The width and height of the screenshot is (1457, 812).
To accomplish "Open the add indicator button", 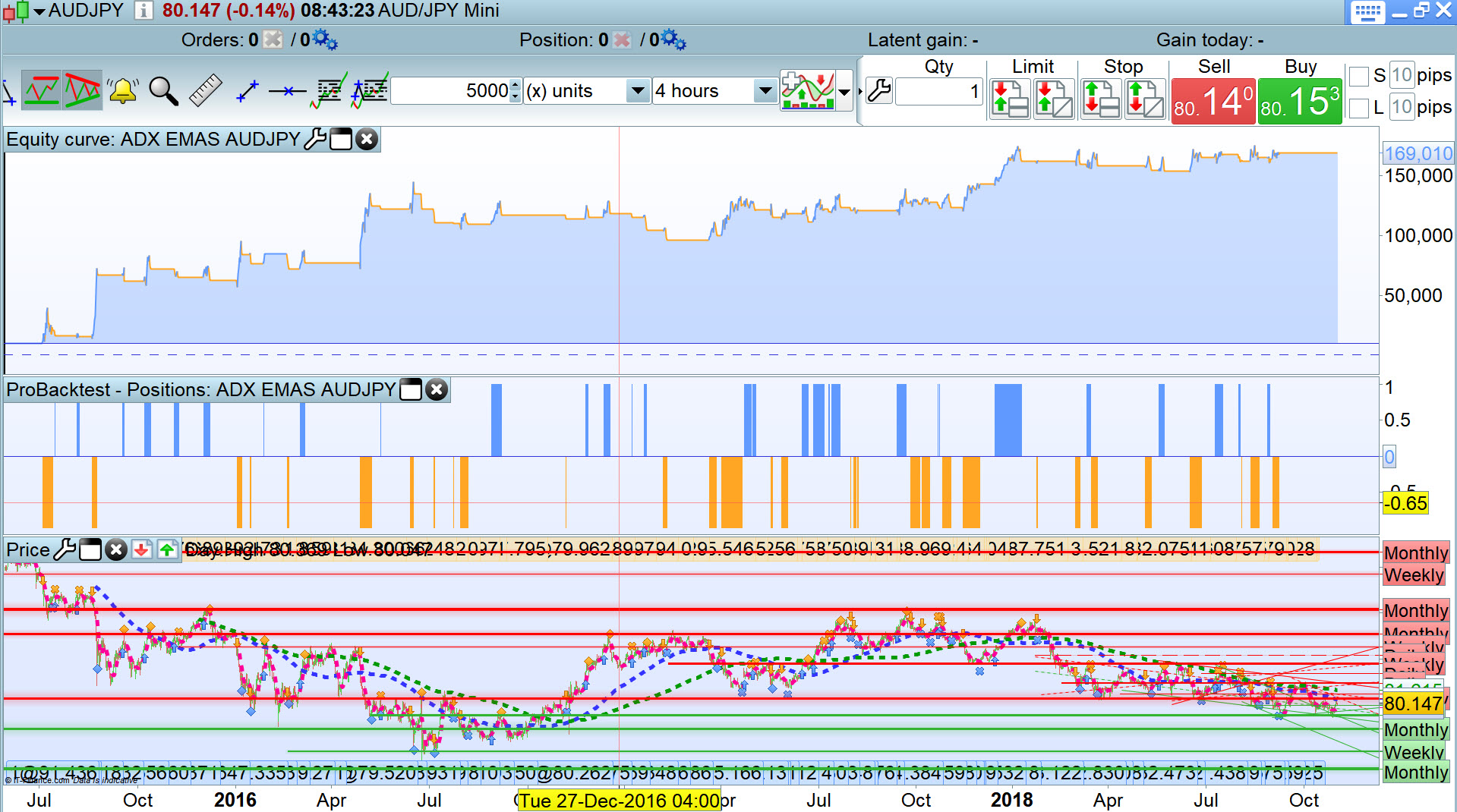I will pos(808,91).
